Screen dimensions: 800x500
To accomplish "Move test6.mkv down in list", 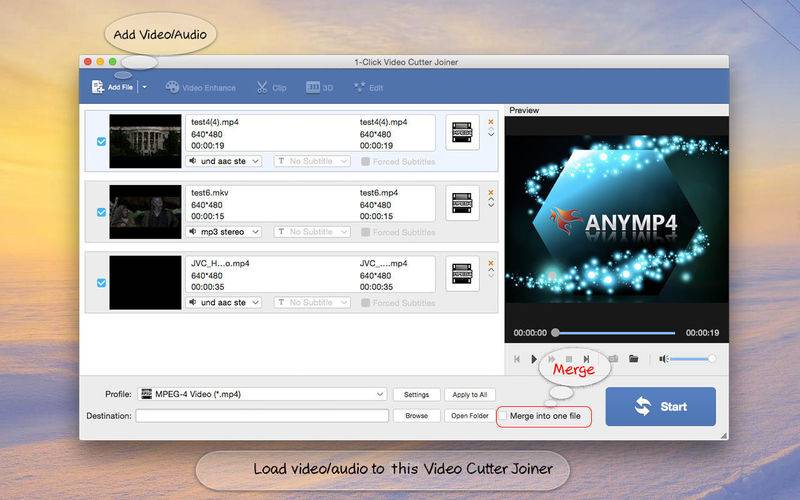I will (x=491, y=205).
